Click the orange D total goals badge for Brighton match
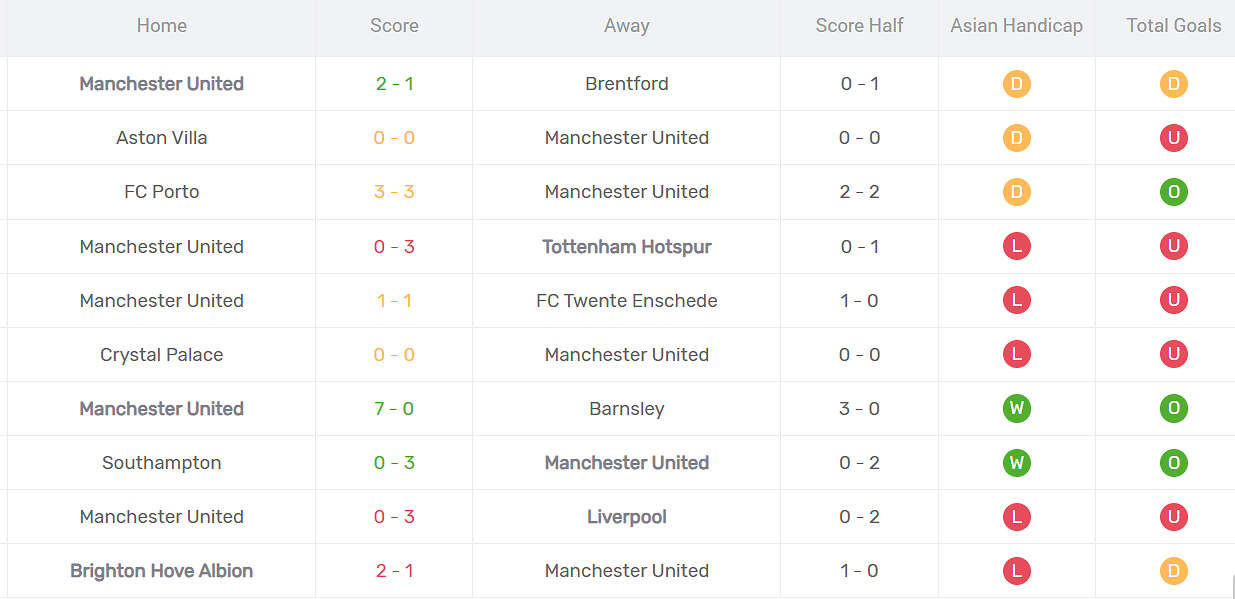 pyautogui.click(x=1173, y=570)
